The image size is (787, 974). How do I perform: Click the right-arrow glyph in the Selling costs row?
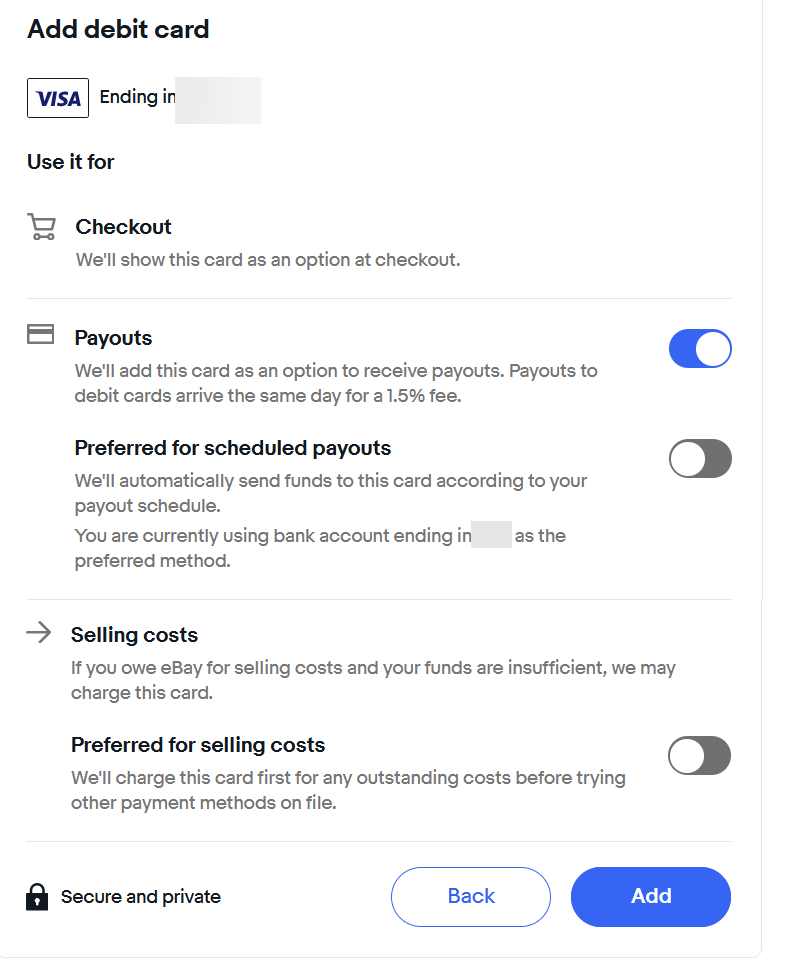(x=40, y=631)
